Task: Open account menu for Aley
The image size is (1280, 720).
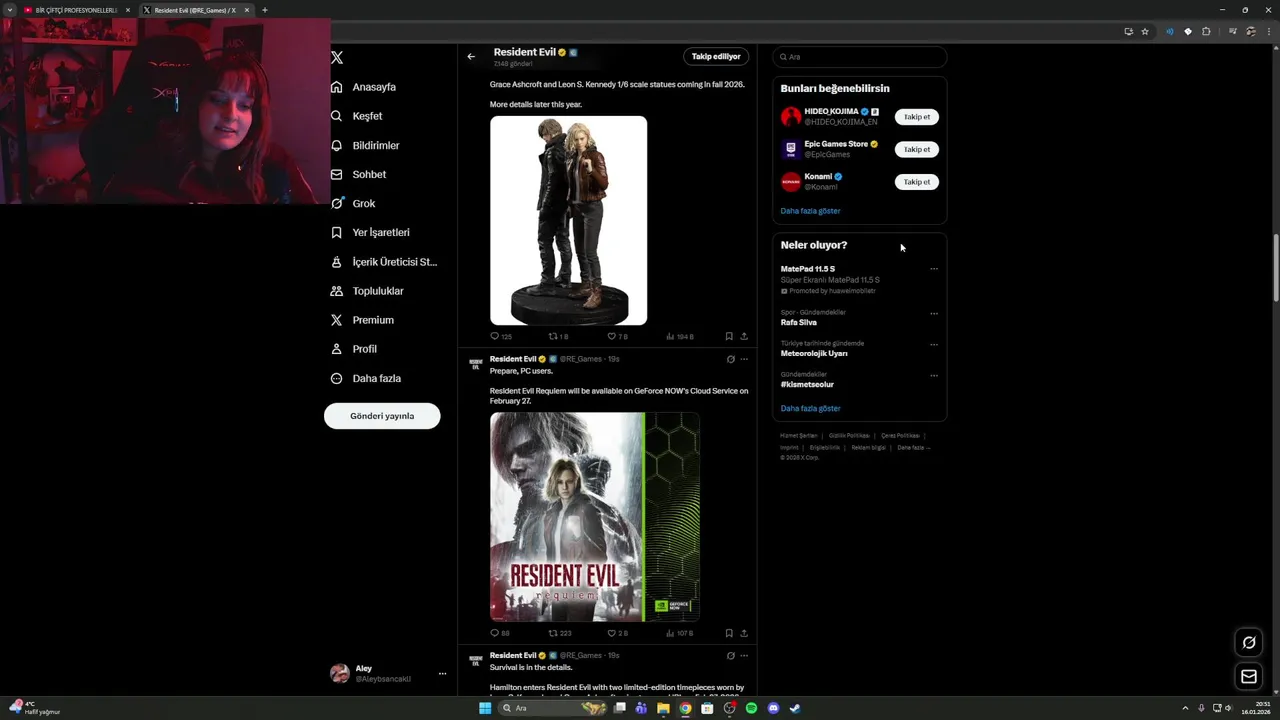Action: click(389, 673)
